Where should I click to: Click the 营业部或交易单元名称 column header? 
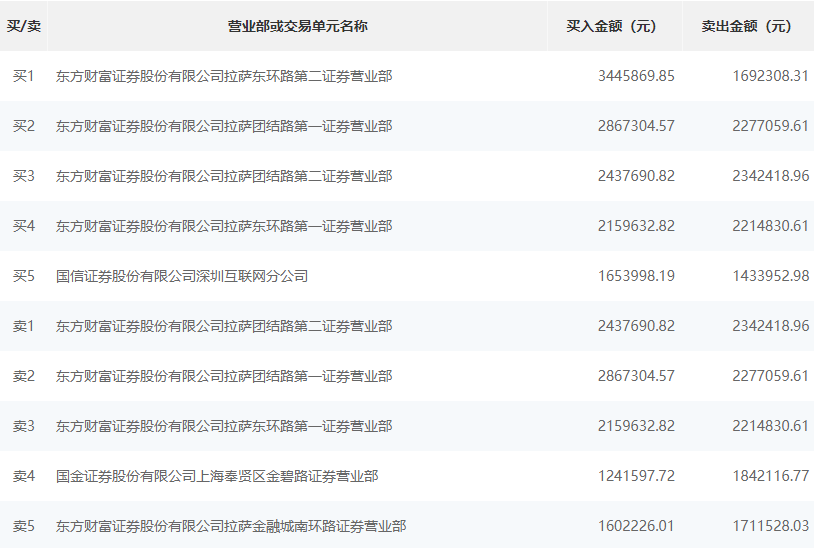coord(297,26)
